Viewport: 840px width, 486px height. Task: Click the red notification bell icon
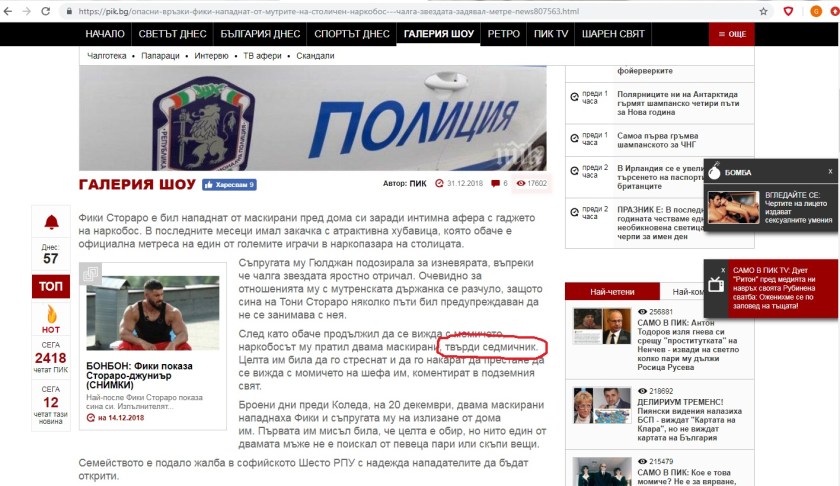pyautogui.click(x=51, y=222)
